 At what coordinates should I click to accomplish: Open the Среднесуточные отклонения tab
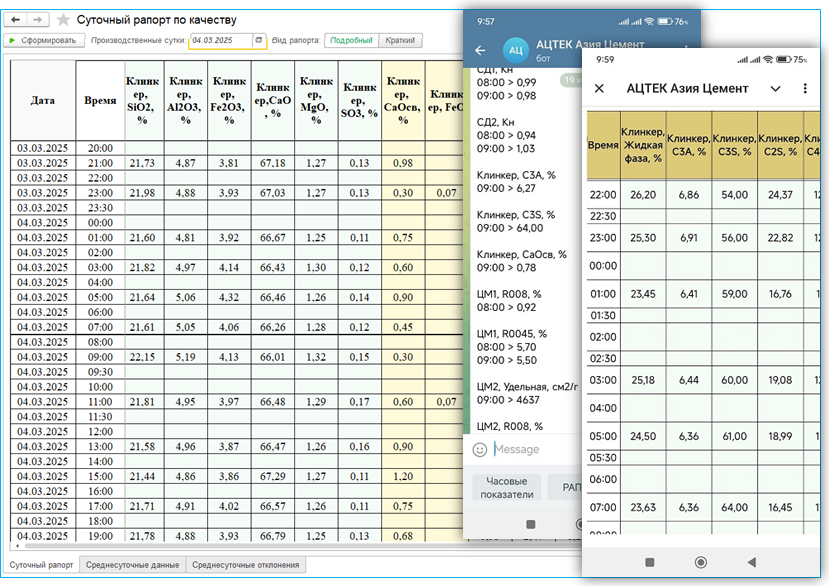click(x=245, y=565)
